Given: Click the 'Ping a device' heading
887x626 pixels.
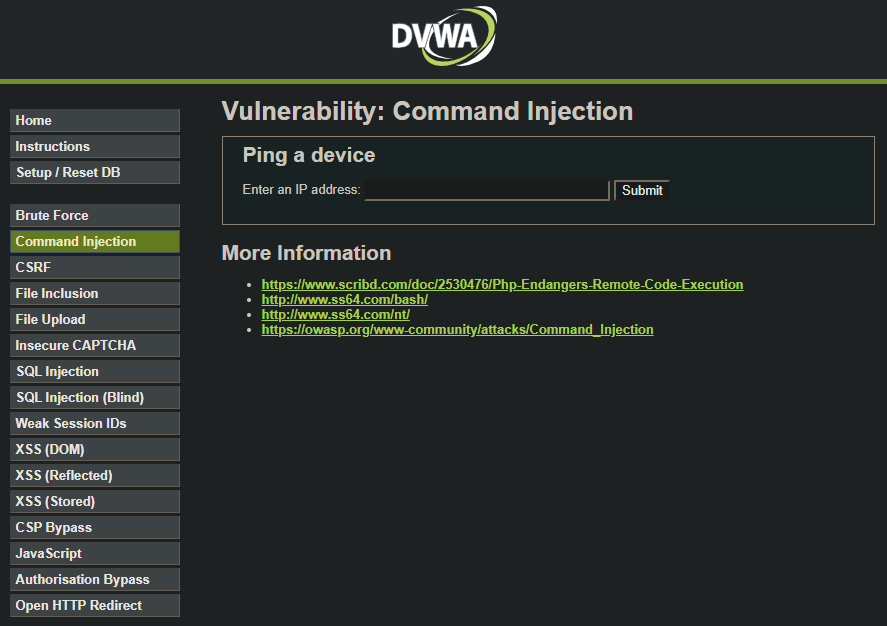Looking at the screenshot, I should click(x=309, y=156).
